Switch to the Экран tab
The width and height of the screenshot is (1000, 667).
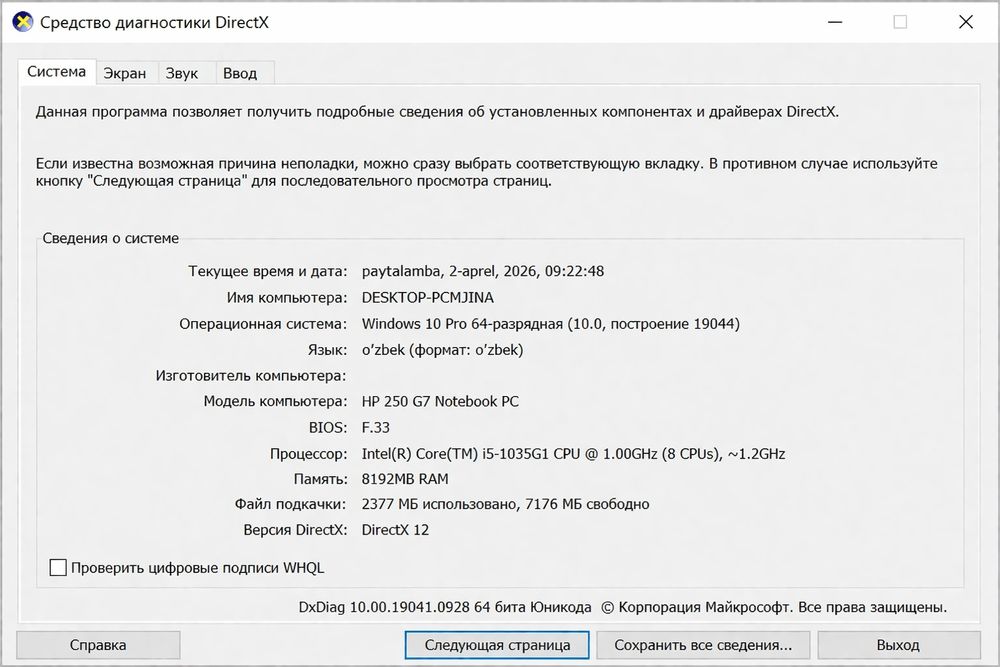(125, 73)
